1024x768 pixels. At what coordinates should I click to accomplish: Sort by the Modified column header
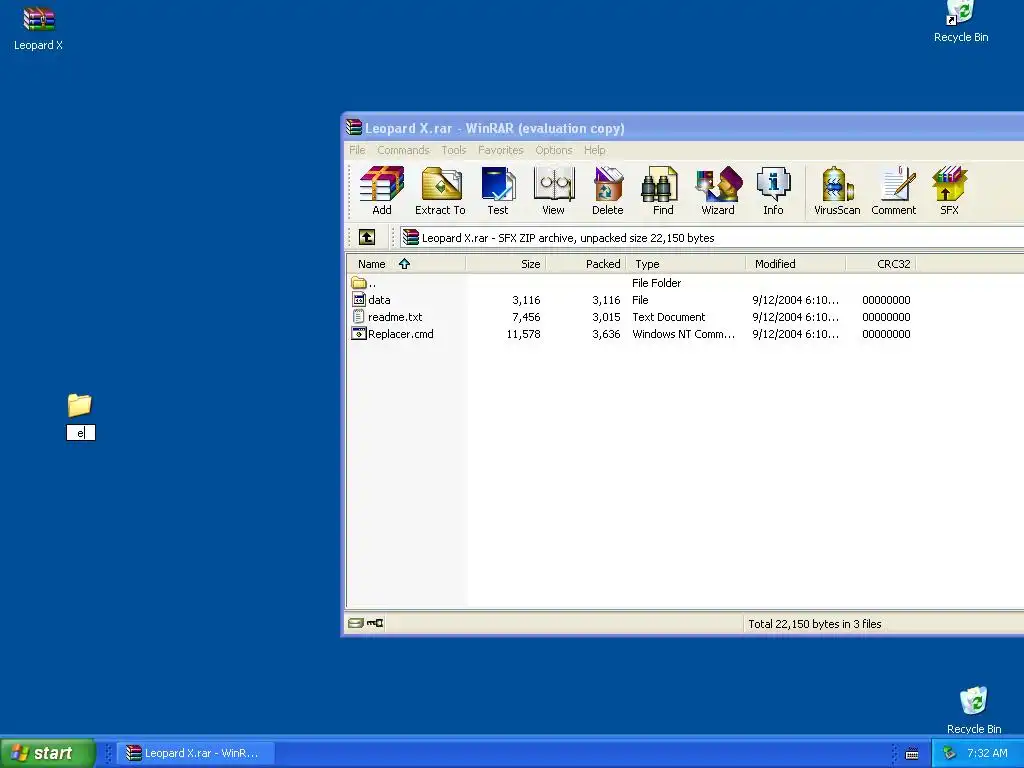[x=795, y=264]
